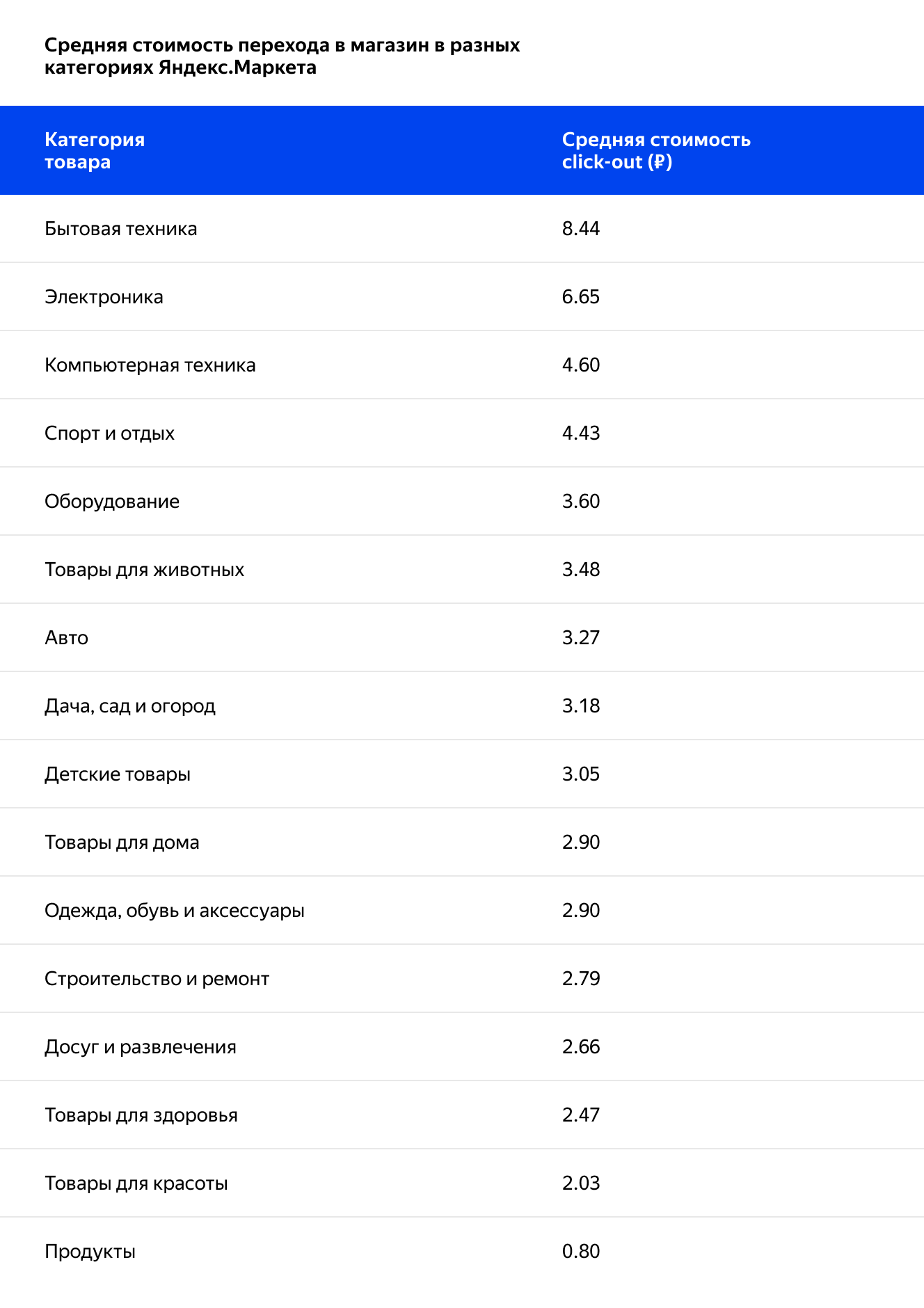
Task: Select the 'Детские товары' category
Action: [118, 774]
